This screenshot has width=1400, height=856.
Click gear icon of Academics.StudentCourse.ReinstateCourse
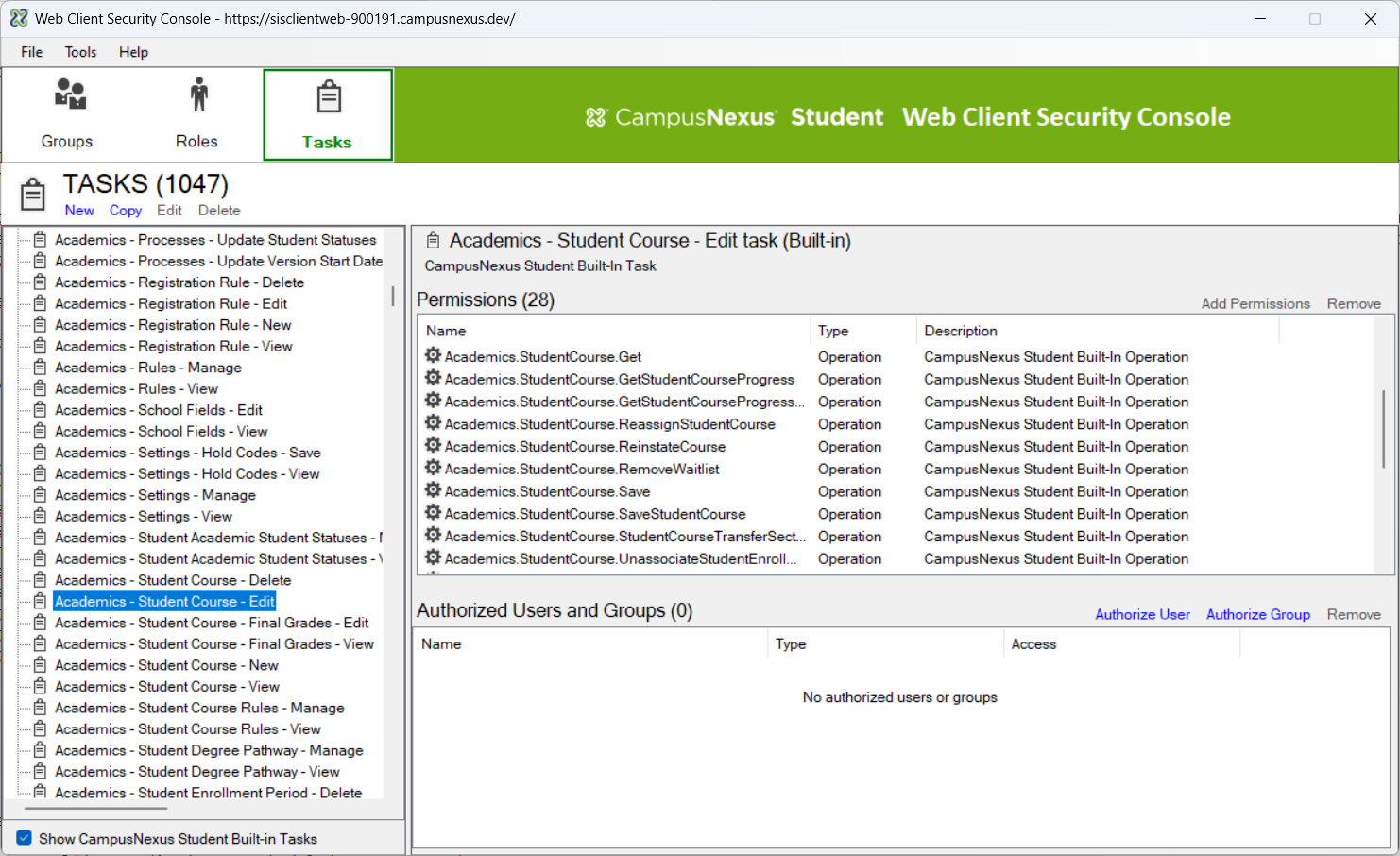point(433,445)
